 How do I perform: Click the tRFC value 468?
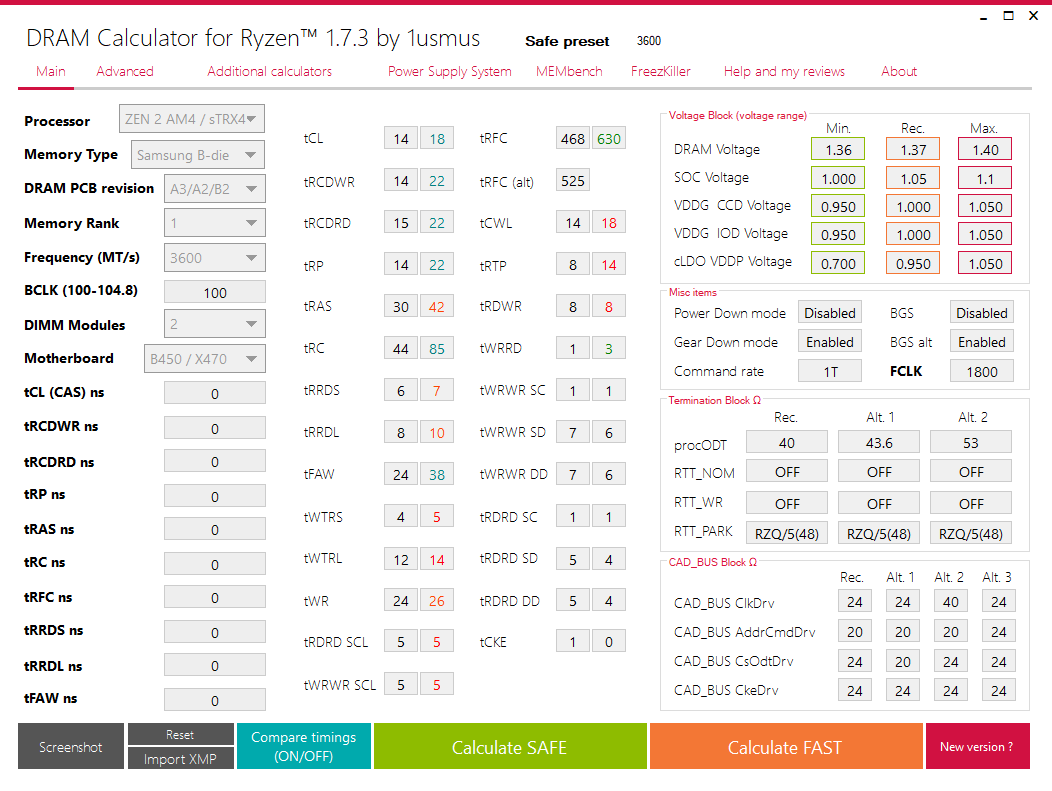573,139
